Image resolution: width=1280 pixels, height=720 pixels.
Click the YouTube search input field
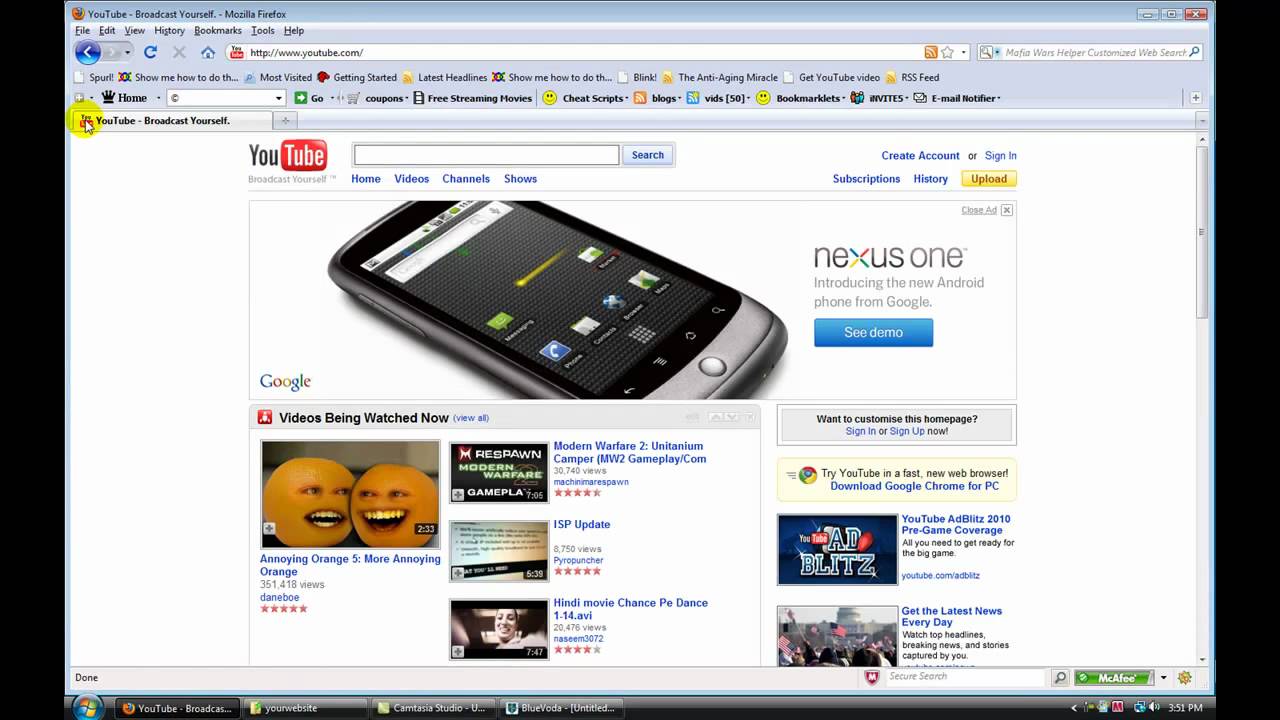[486, 155]
